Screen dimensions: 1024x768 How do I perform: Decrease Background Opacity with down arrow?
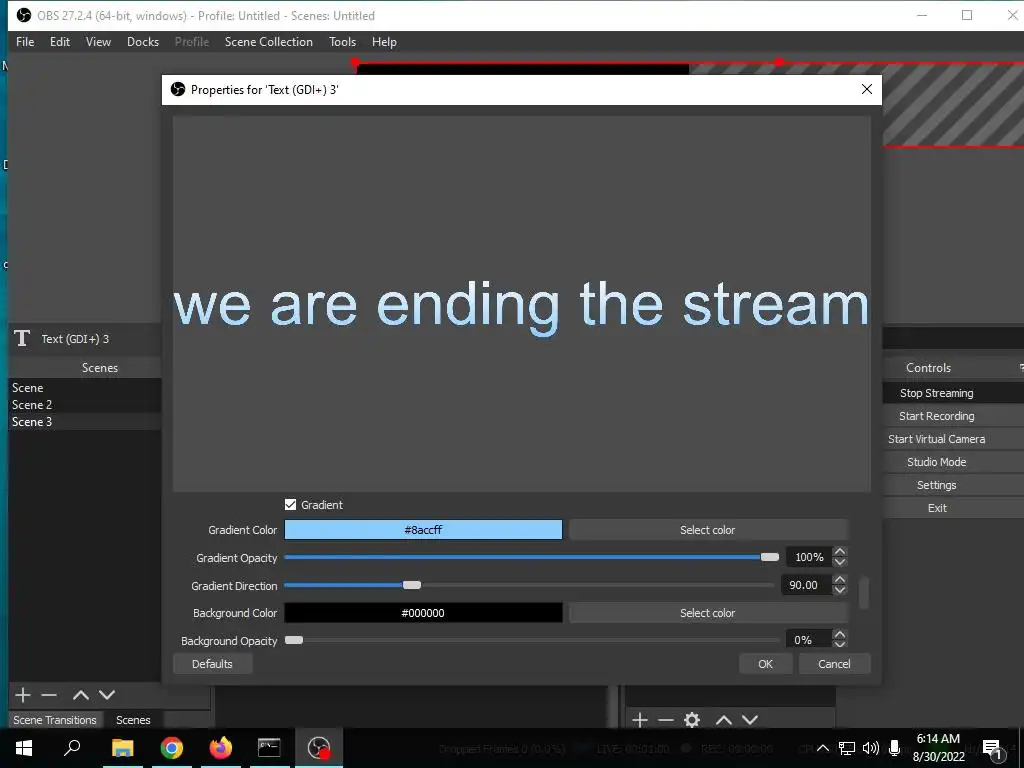coord(840,645)
